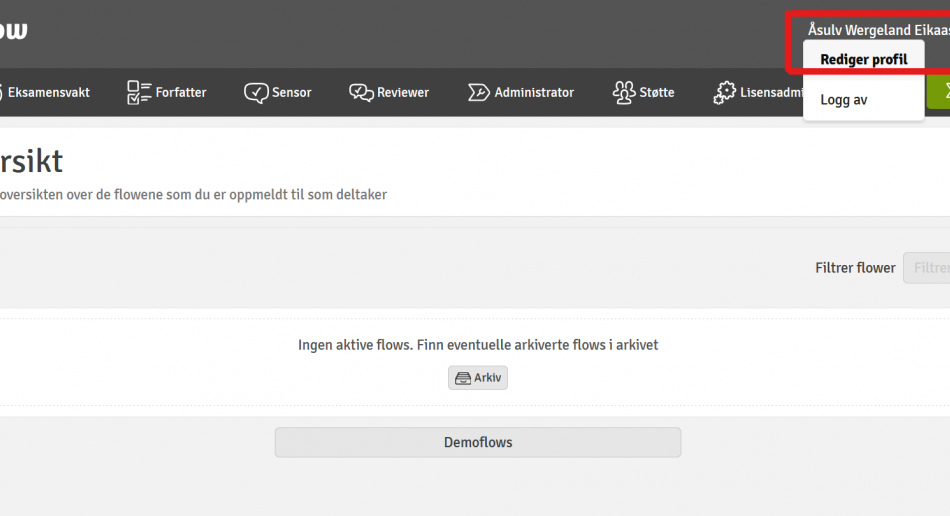Click the Administrator wrench-bubble icon
This screenshot has height=516, width=950.
point(479,93)
